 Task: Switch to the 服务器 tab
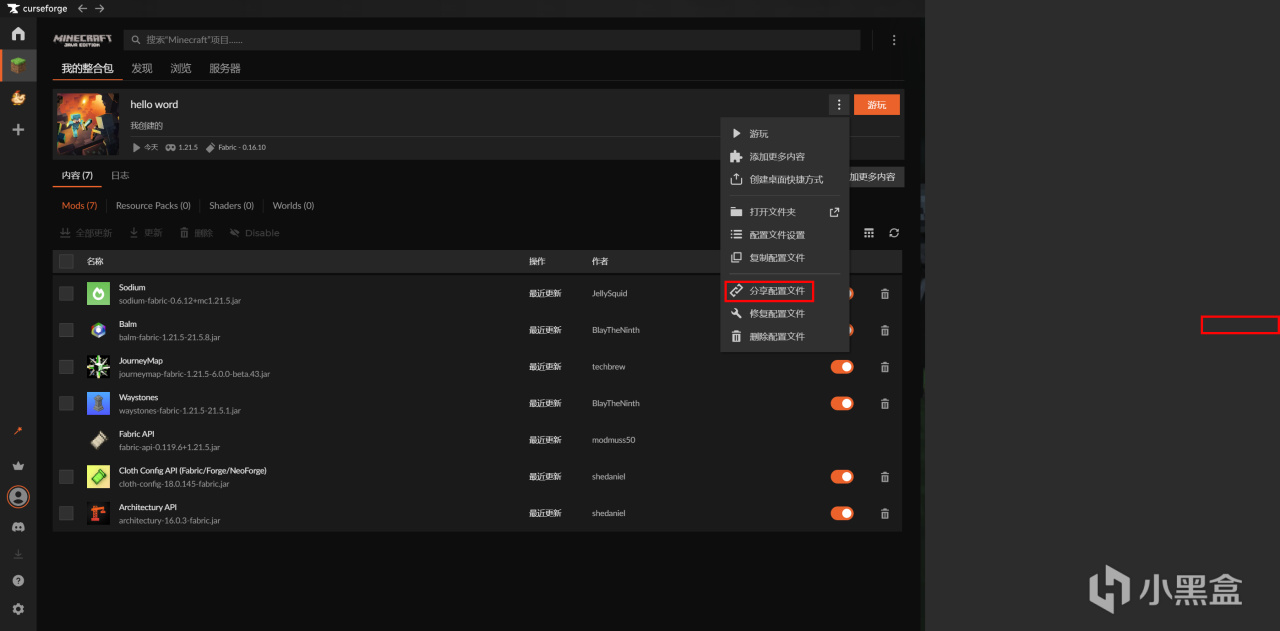[x=225, y=69]
